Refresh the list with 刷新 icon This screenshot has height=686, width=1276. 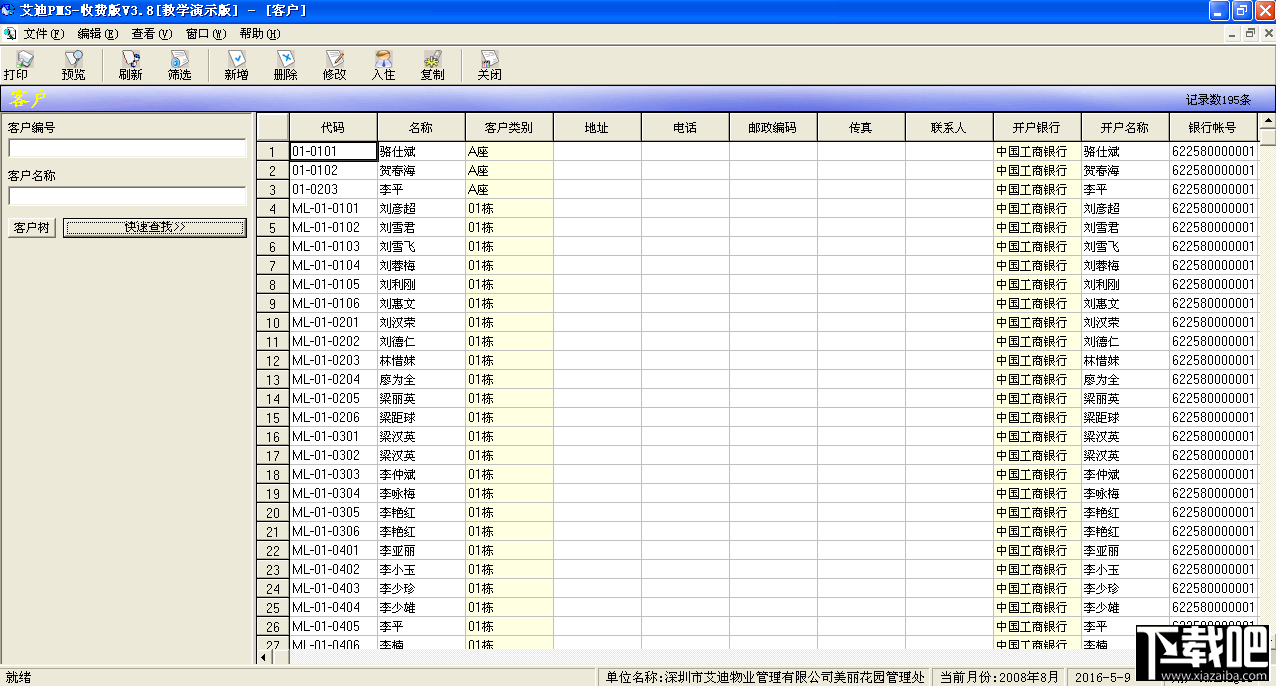[130, 65]
